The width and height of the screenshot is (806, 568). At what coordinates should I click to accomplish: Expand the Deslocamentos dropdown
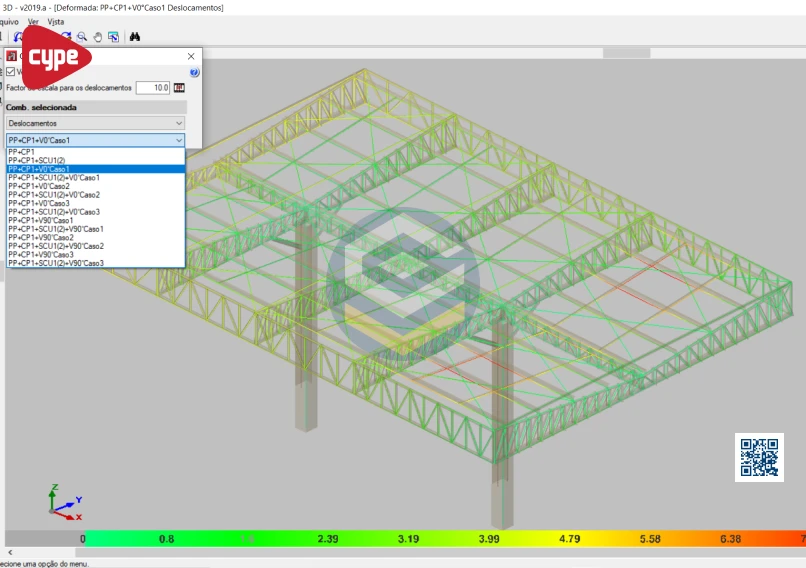(95, 123)
